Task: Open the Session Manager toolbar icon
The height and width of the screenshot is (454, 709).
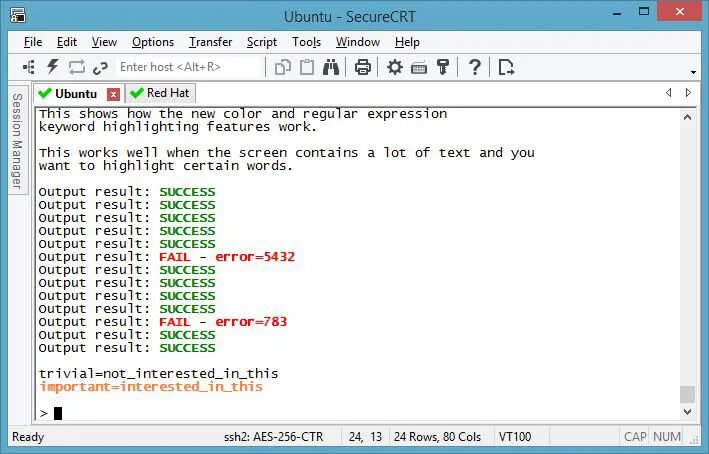Action: click(29, 67)
